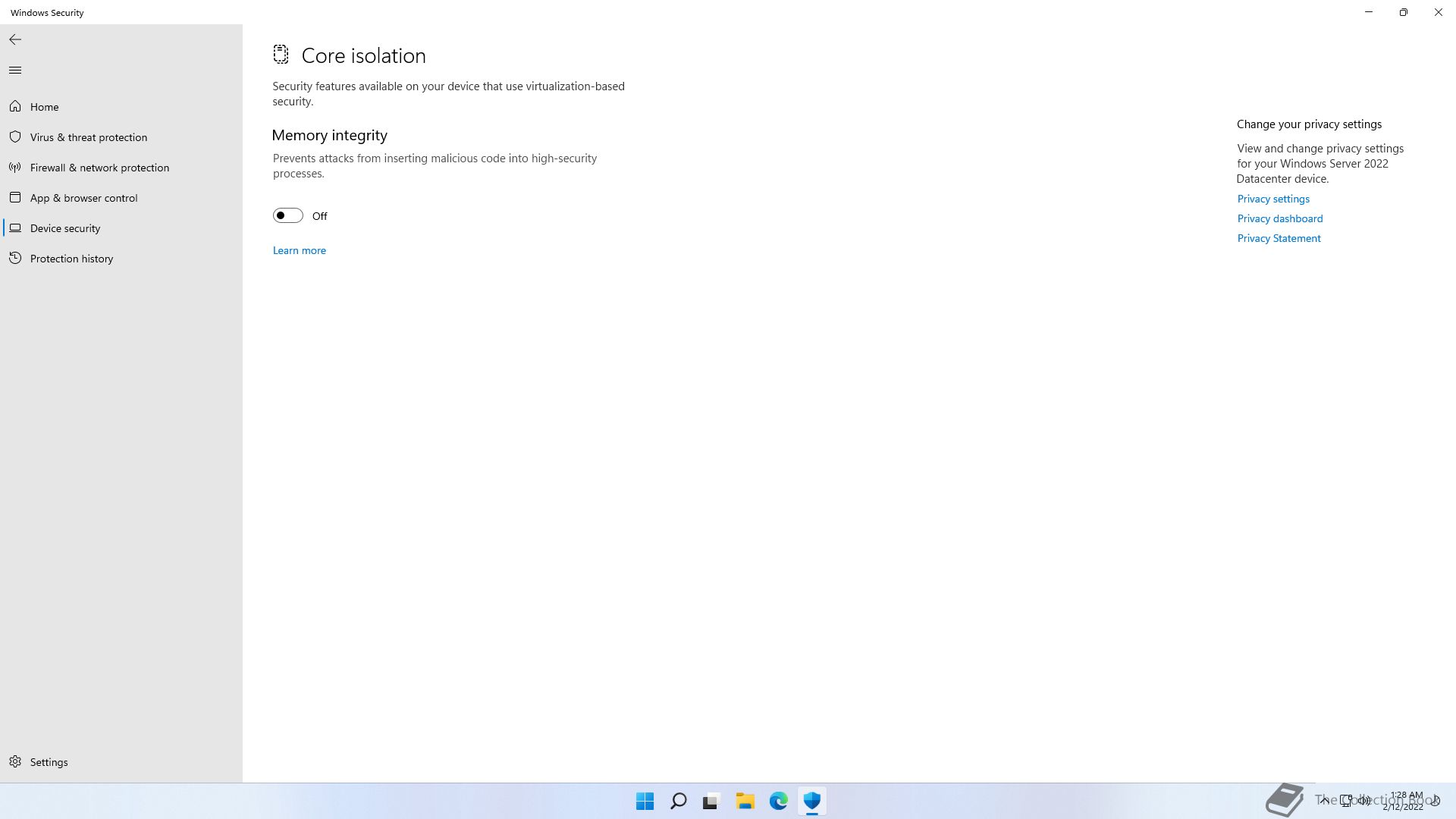This screenshot has width=1456, height=819.
Task: Click the taskbar clock and date
Action: click(1404, 801)
